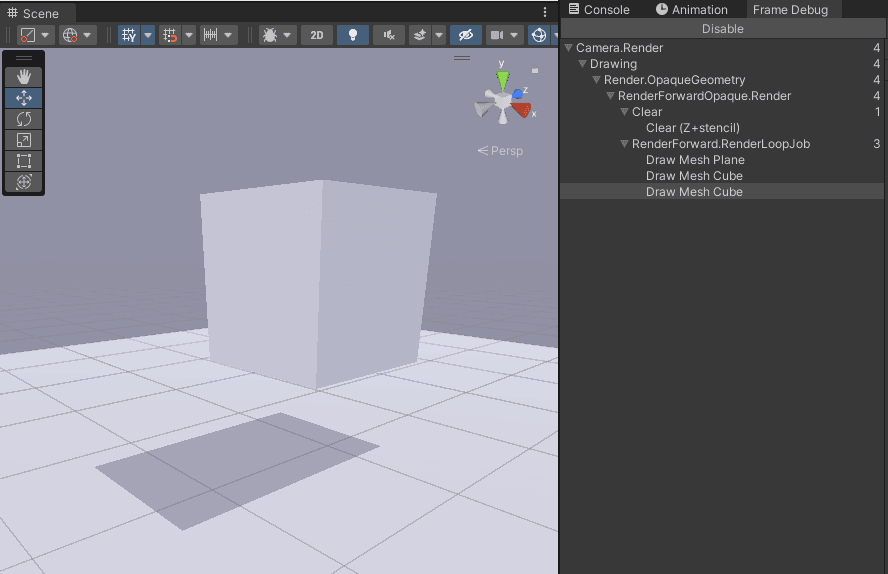Image resolution: width=888 pixels, height=574 pixels.
Task: Click the cube in the scene
Action: point(318,285)
